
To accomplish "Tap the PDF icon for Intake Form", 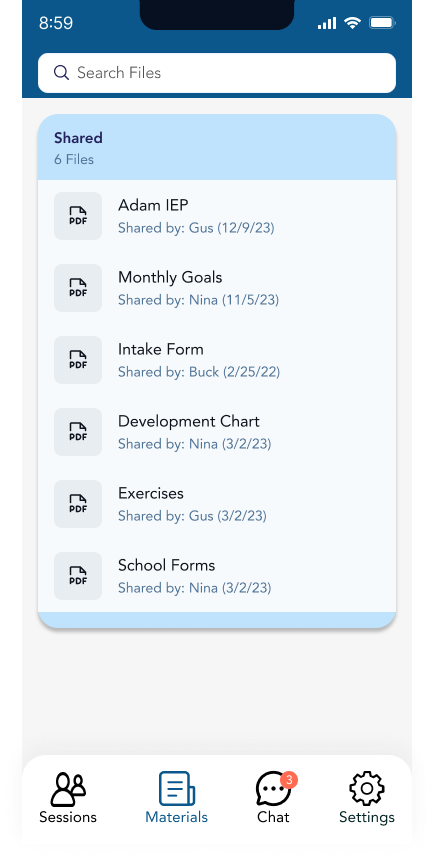I will point(78,360).
